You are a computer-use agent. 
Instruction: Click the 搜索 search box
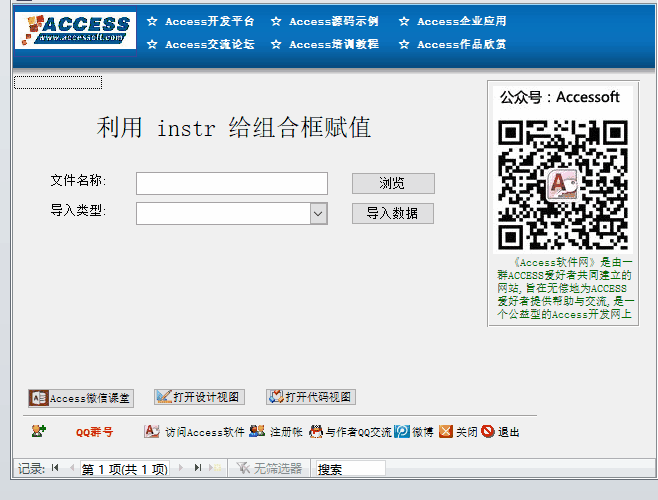click(x=350, y=469)
